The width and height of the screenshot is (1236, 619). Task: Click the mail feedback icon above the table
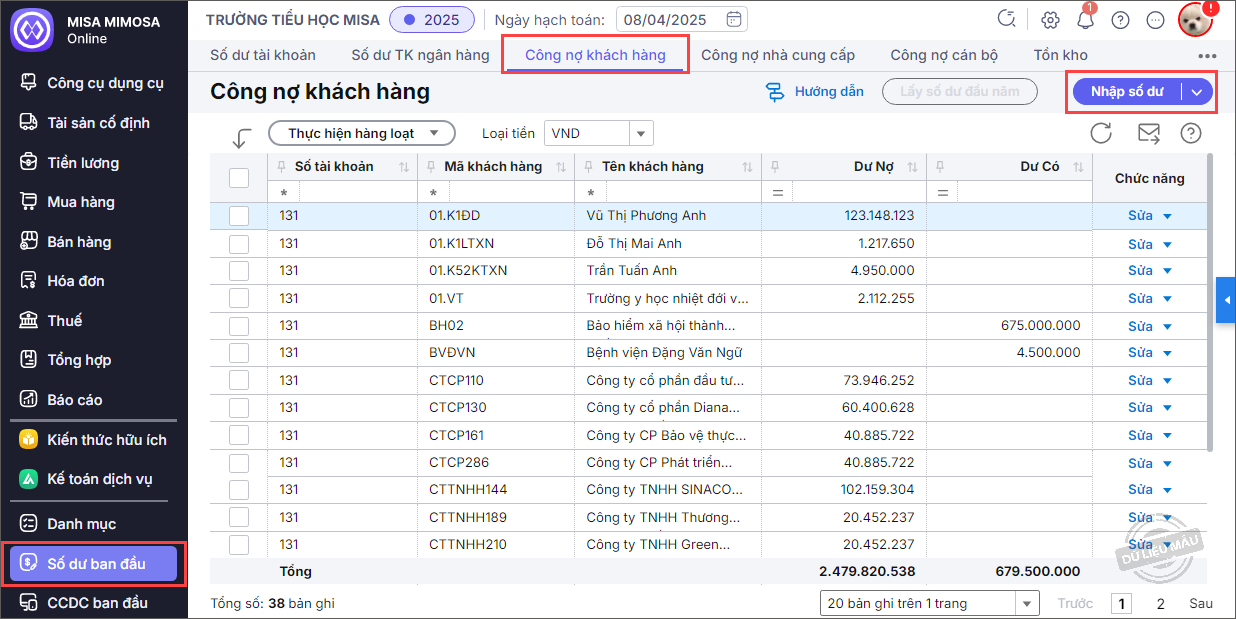(1149, 133)
